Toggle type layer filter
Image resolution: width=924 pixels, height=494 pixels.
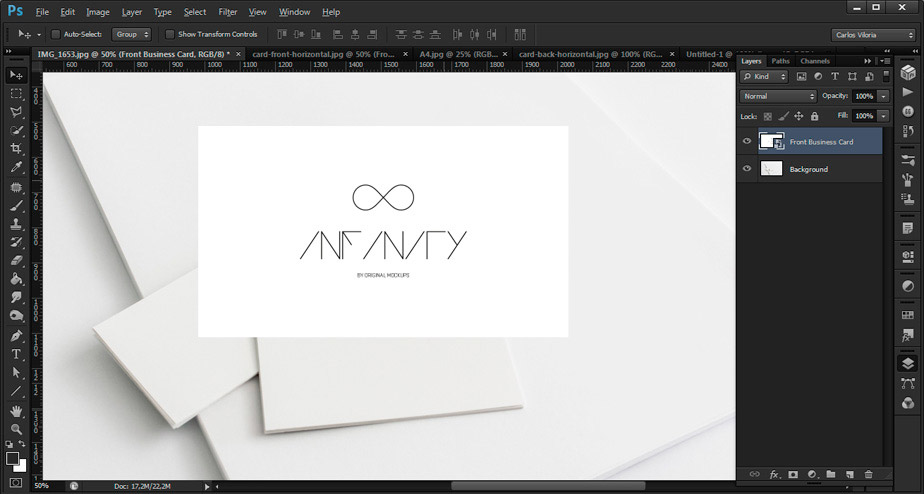coord(835,76)
